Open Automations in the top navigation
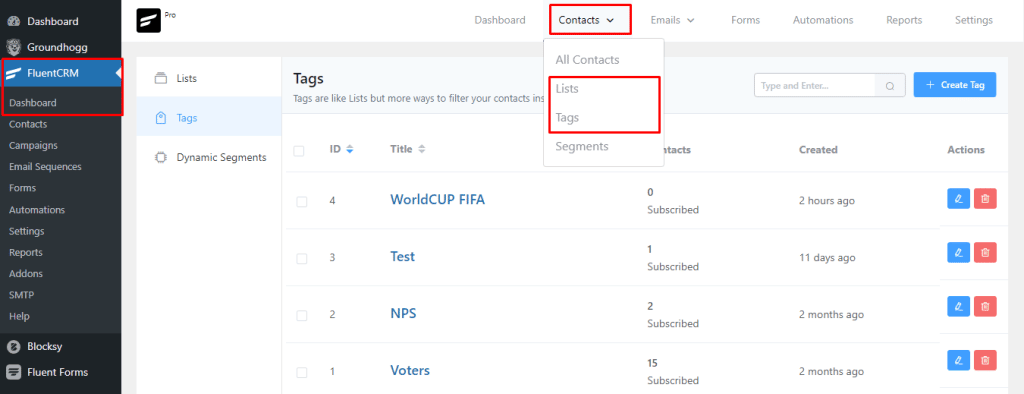Image resolution: width=1024 pixels, height=394 pixels. (x=823, y=20)
